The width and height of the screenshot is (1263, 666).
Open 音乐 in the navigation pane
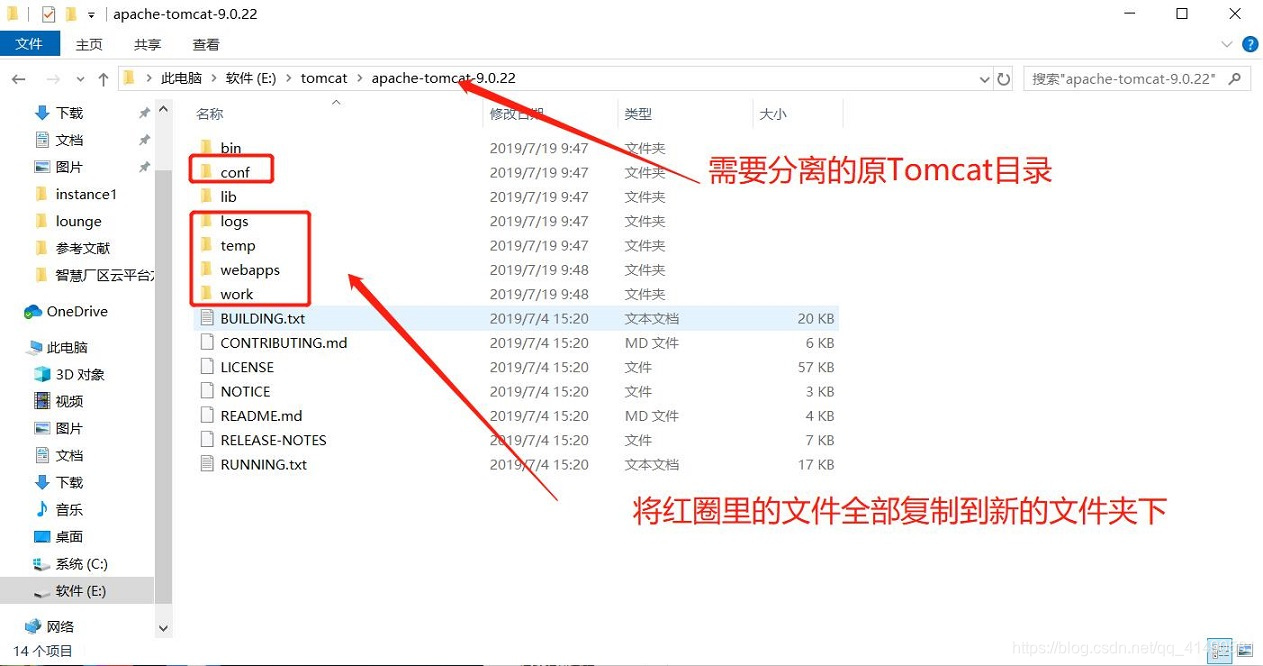click(69, 509)
